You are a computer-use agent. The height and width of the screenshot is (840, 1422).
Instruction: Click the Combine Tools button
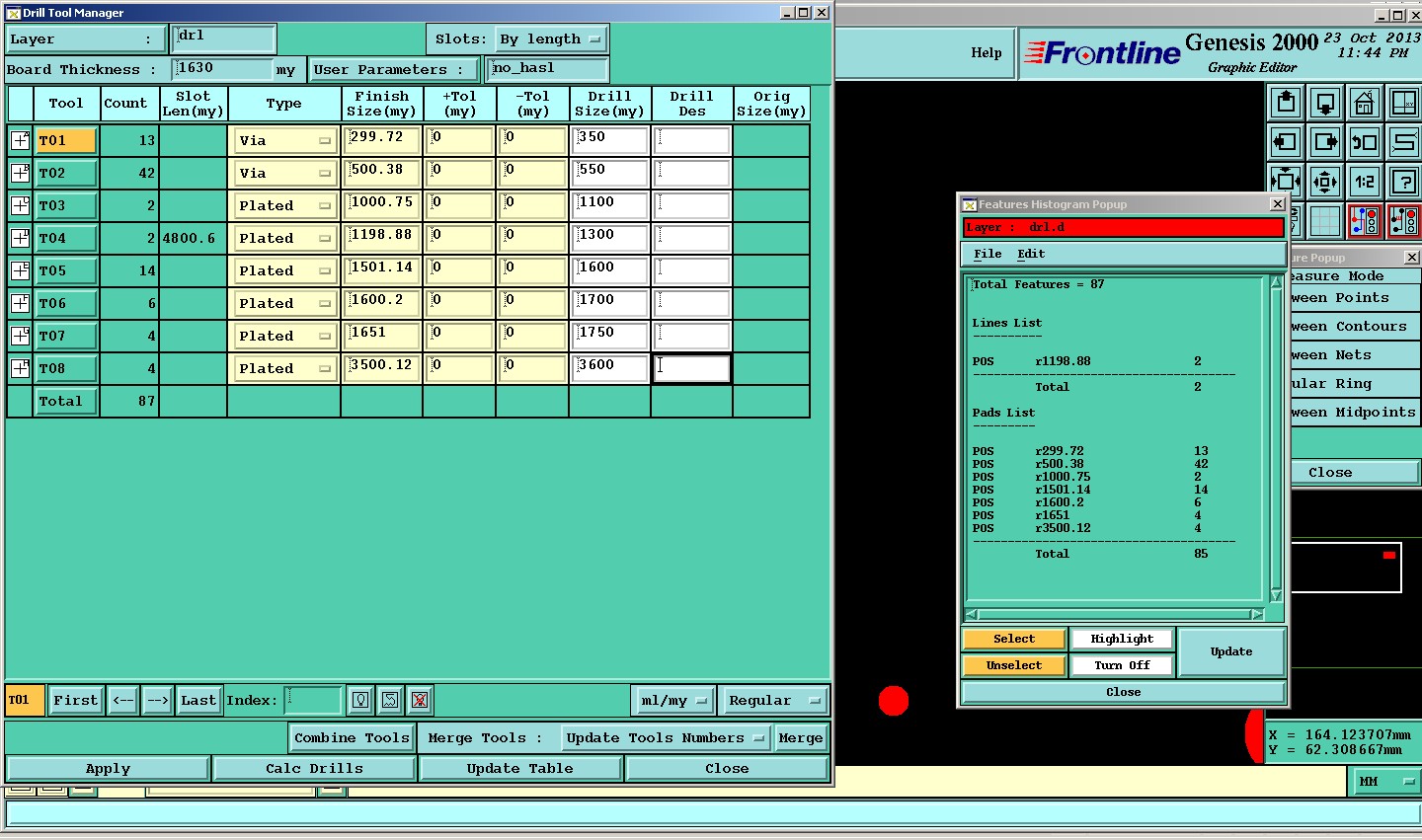[x=352, y=737]
